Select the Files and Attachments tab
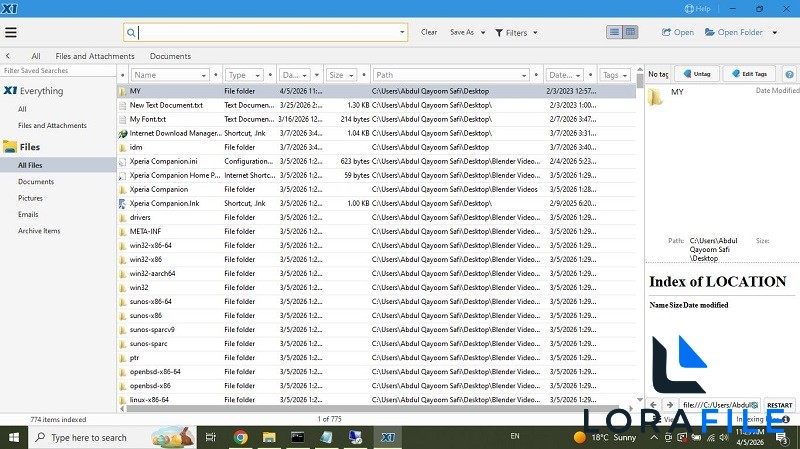 [95, 56]
